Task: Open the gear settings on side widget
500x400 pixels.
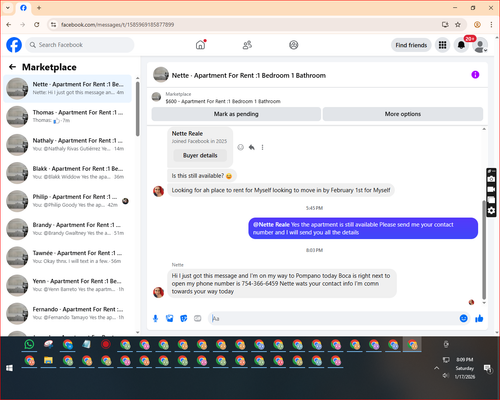Action: (491, 211)
